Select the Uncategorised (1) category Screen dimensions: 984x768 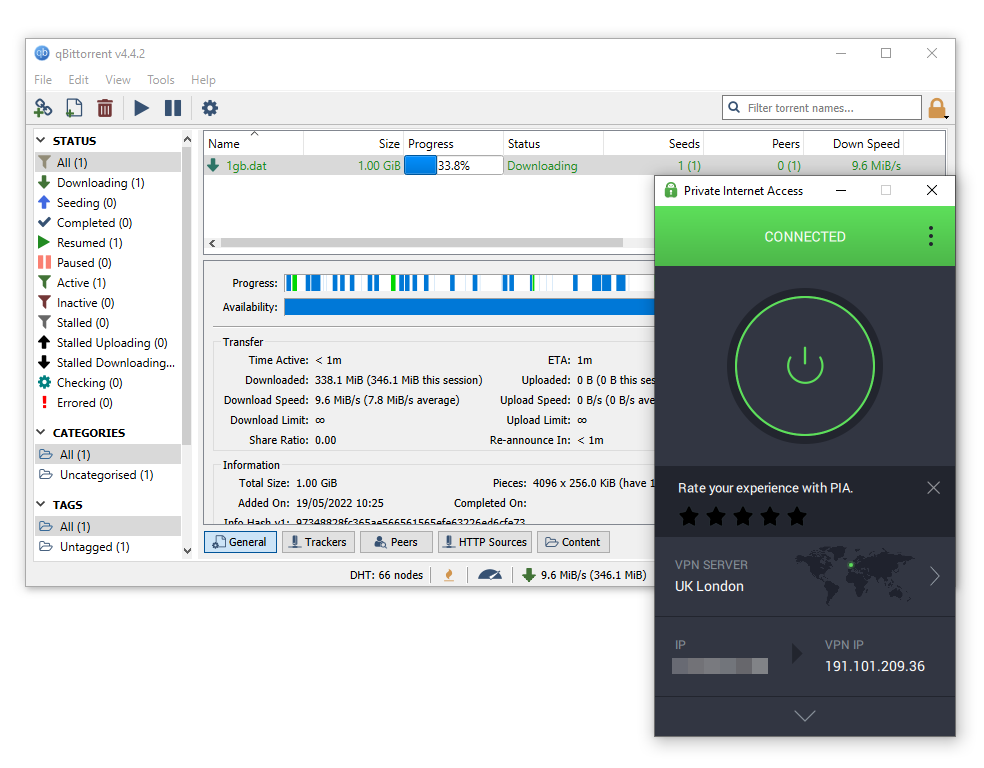(x=107, y=475)
